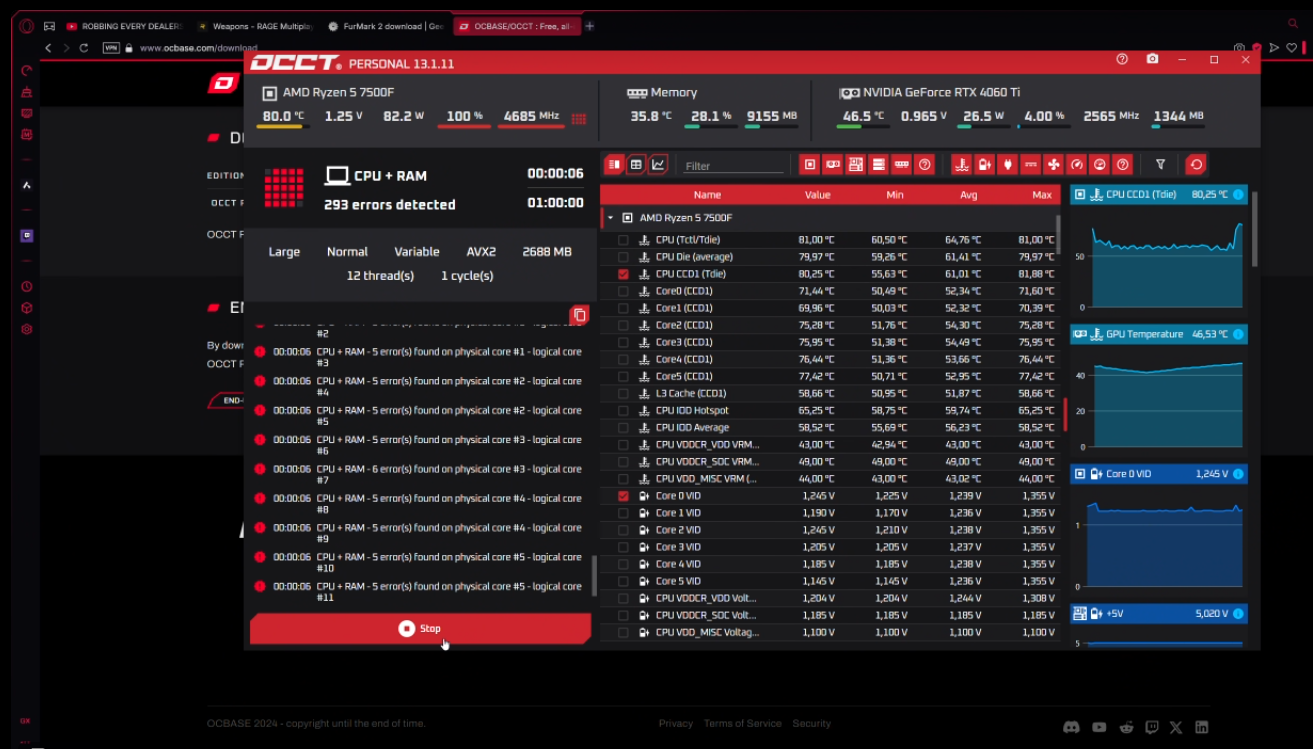Go back in the browser

pos(48,47)
